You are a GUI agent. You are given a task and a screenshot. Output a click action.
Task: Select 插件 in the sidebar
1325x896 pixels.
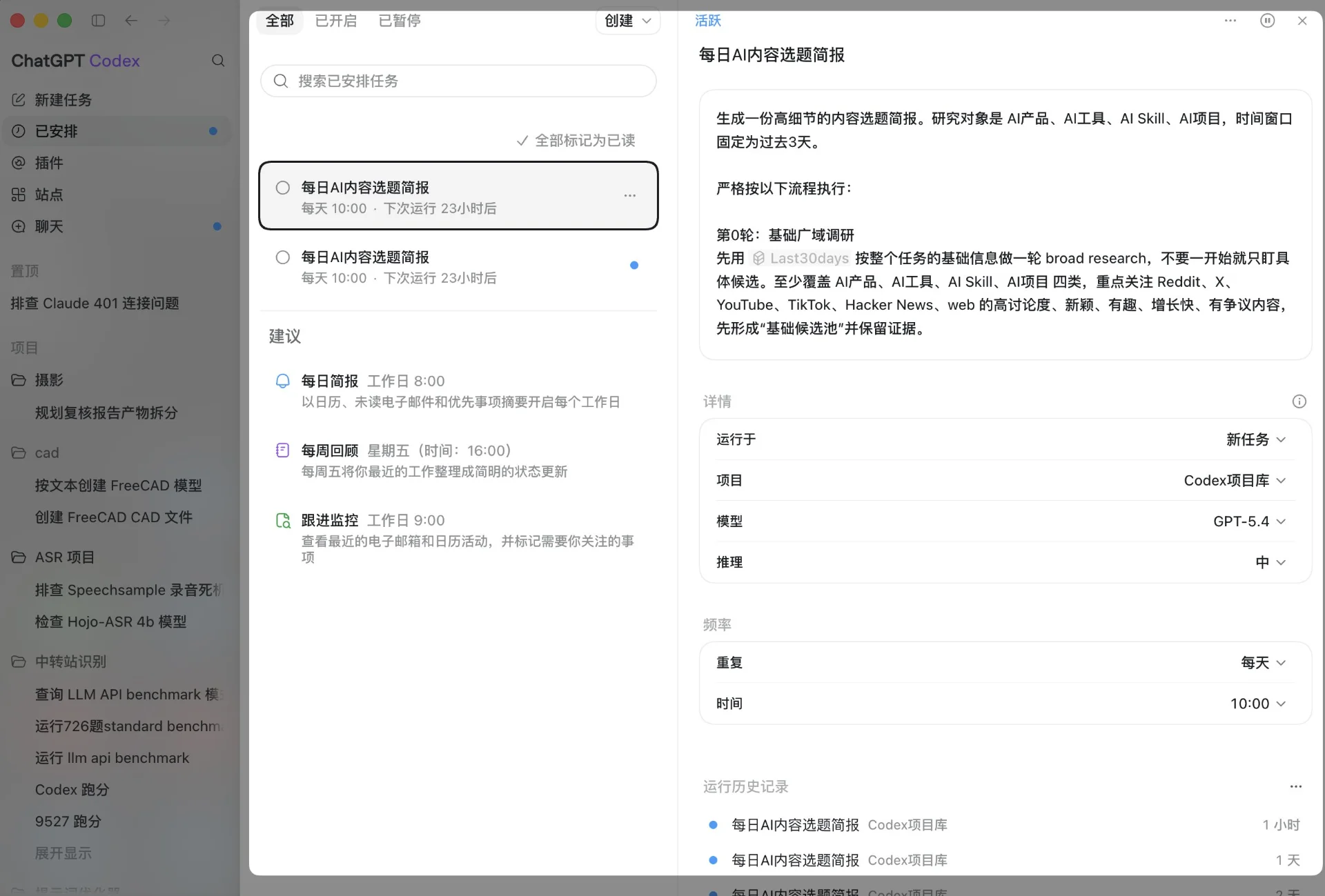tap(117, 163)
